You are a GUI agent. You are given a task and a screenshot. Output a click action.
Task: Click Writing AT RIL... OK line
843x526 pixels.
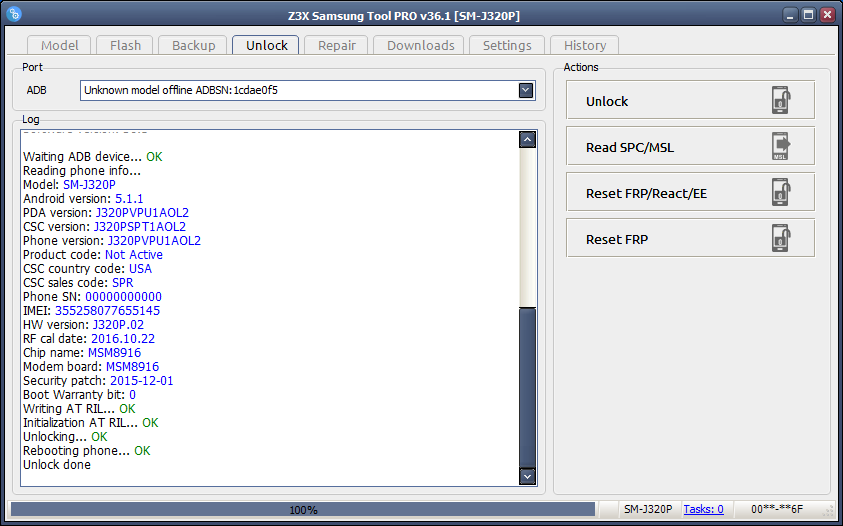coord(79,408)
